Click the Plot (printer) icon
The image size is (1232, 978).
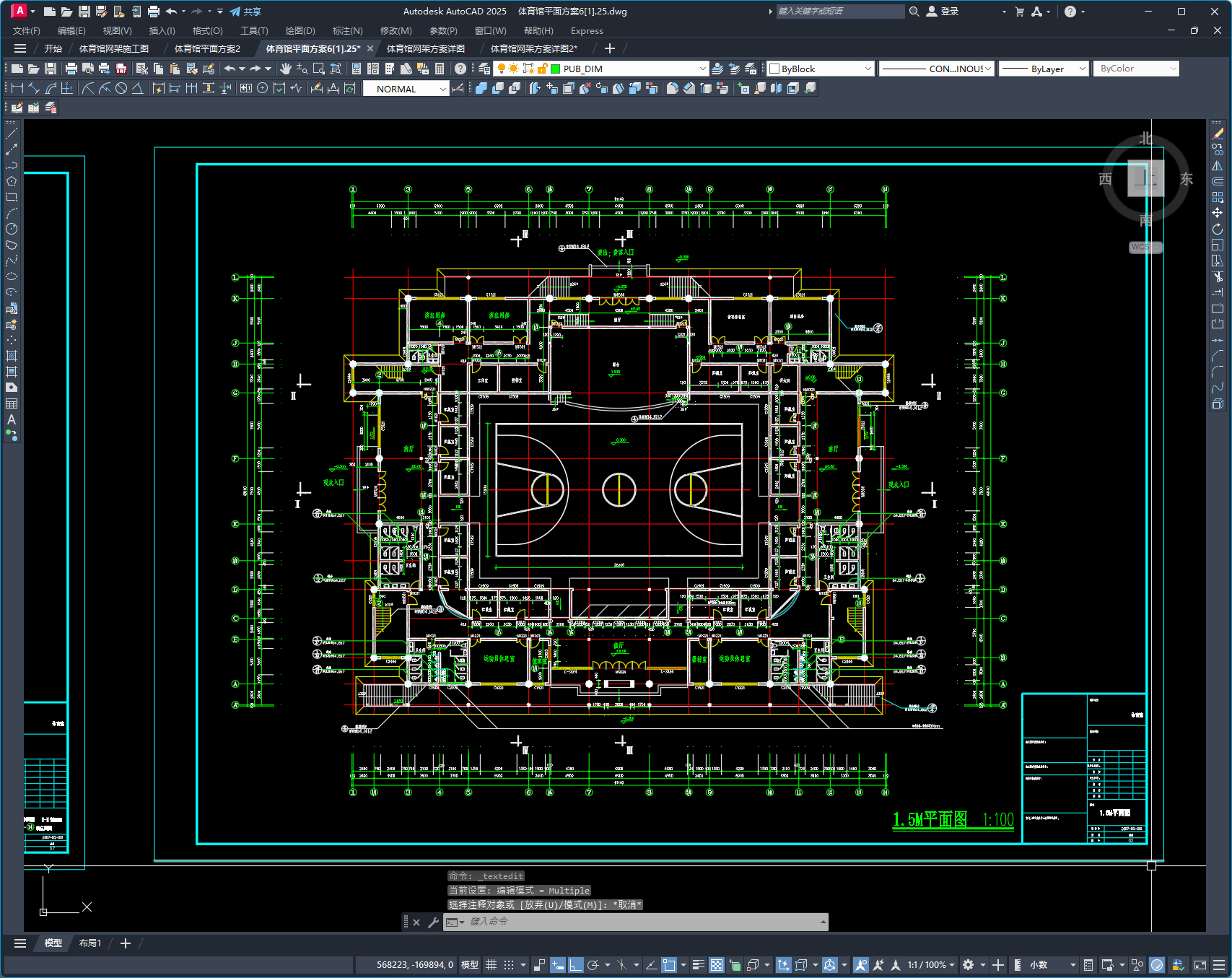pyautogui.click(x=71, y=69)
